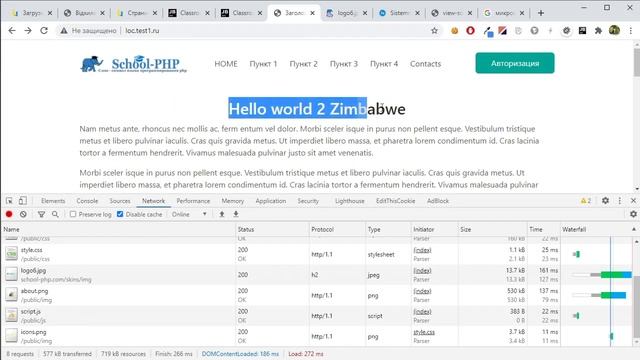This screenshot has width=640, height=360.
Task: Open the Memory tab
Action: [233, 201]
